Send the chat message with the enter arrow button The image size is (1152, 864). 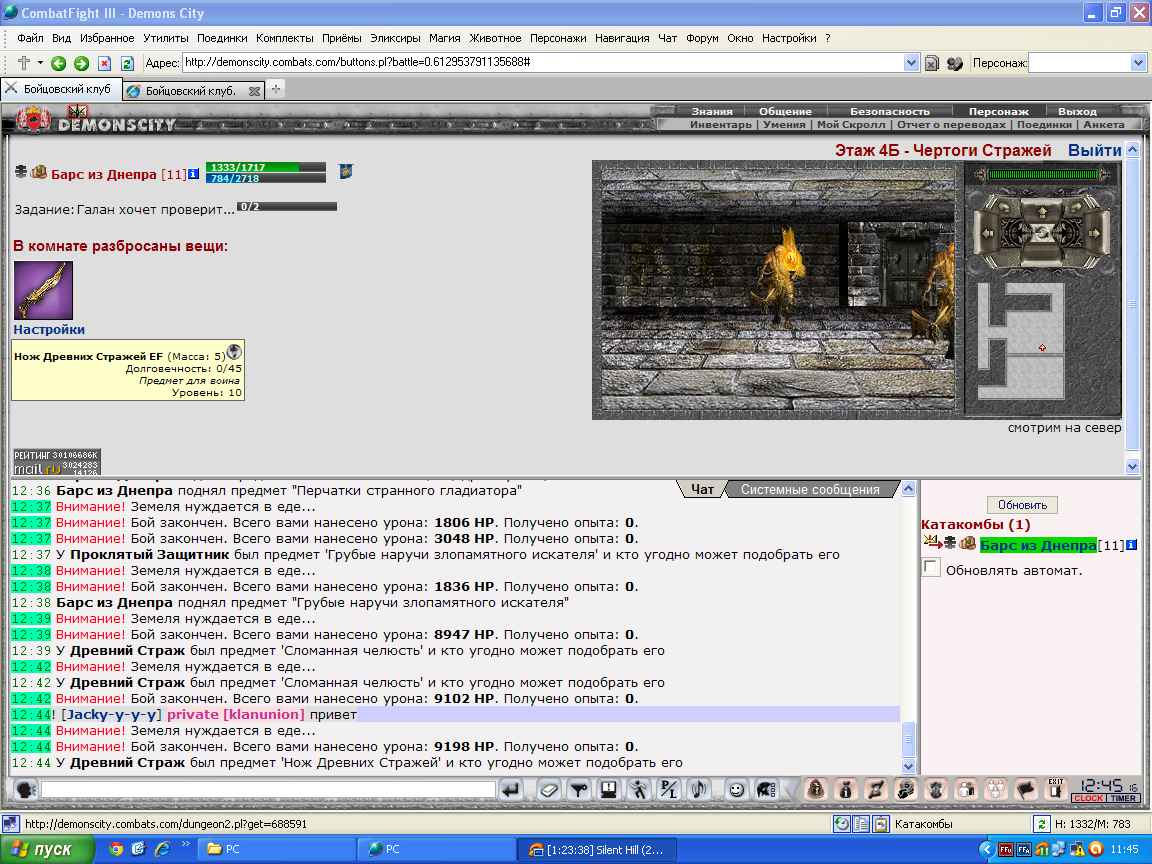511,790
